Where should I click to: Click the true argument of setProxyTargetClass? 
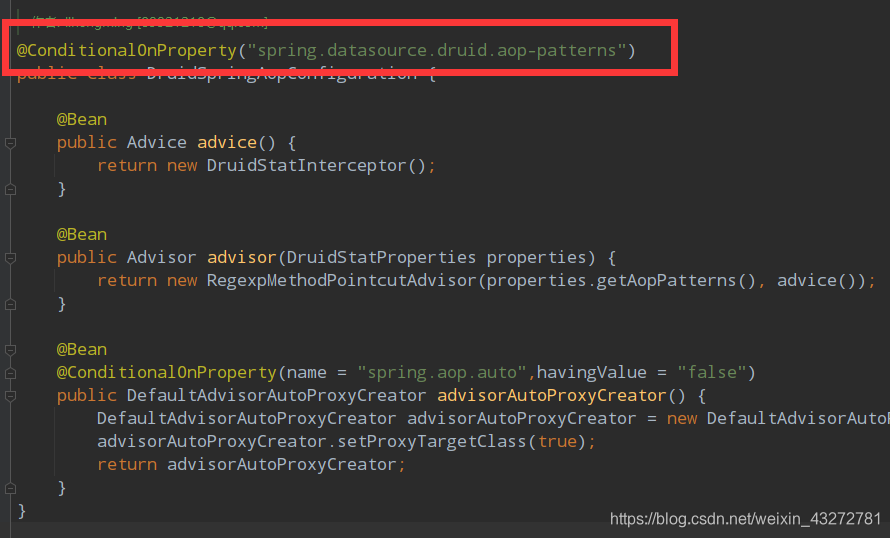click(x=557, y=442)
